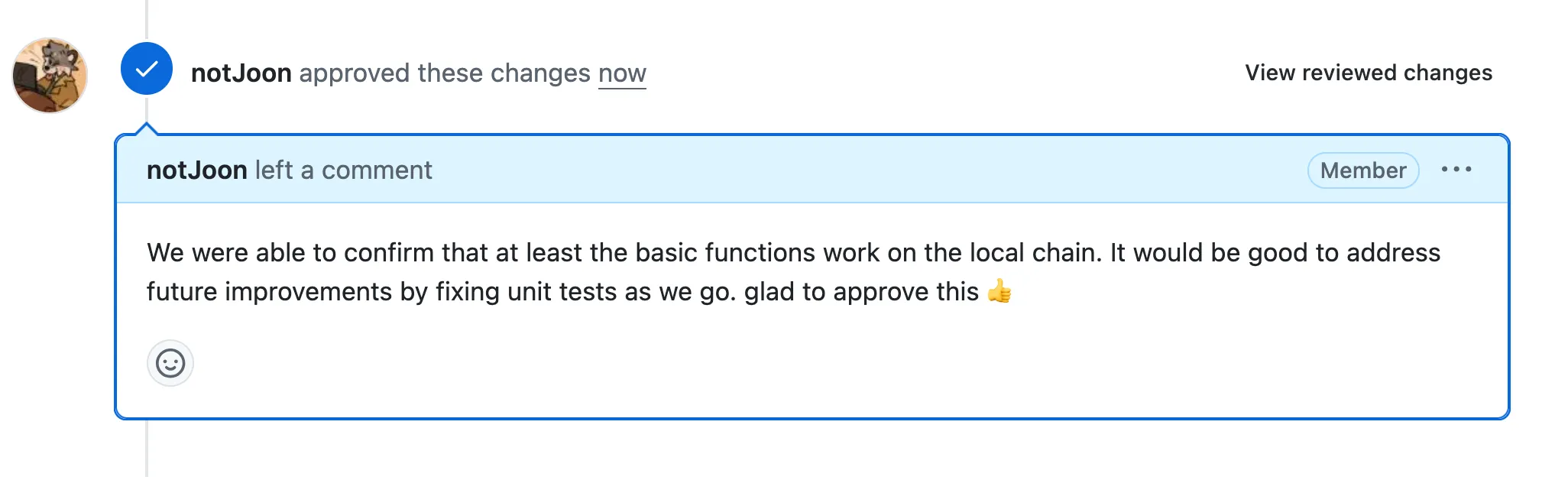Click the 'approved these changes' text
The image size is (1568, 480).
[x=445, y=73]
